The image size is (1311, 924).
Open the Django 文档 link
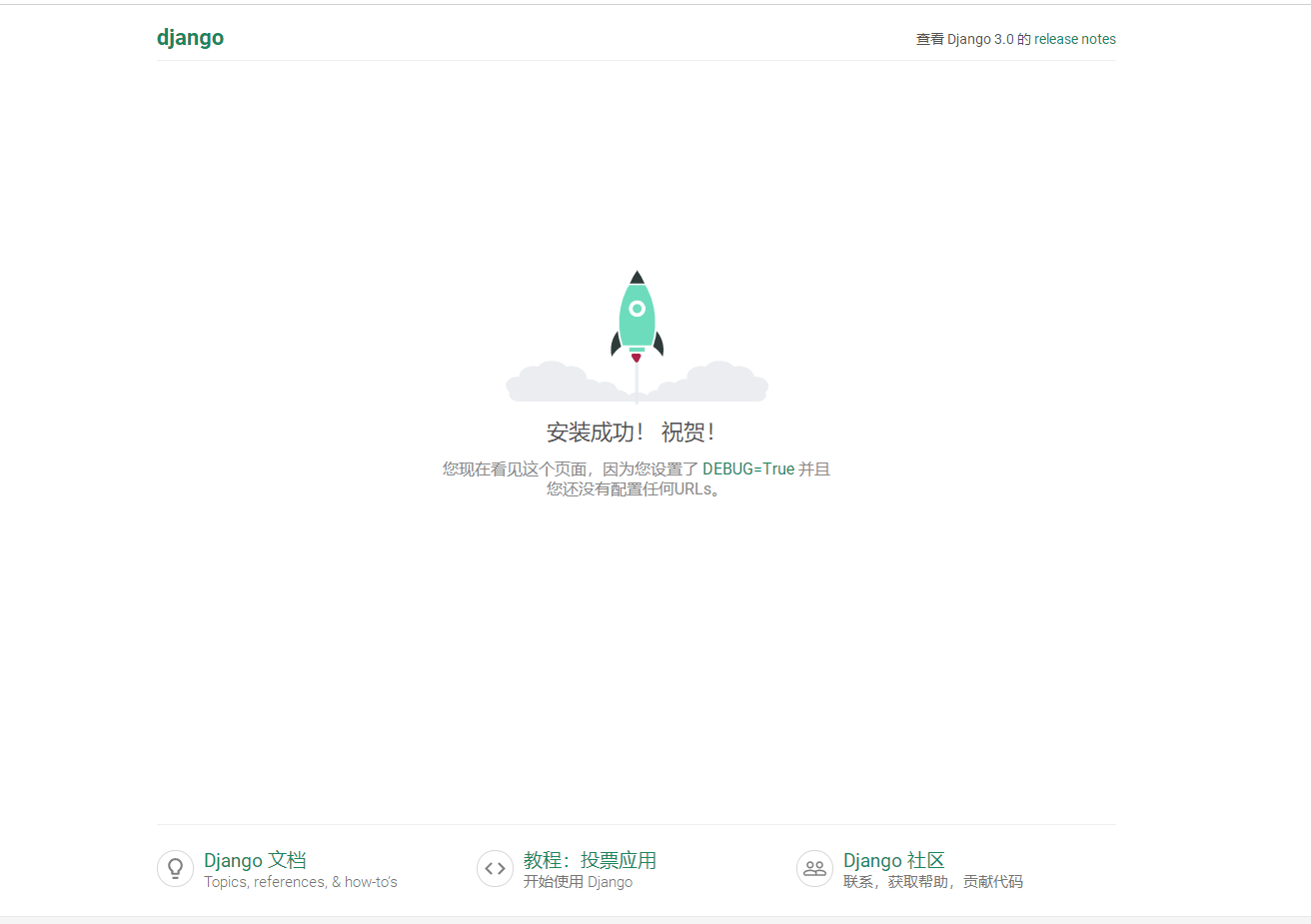click(255, 860)
